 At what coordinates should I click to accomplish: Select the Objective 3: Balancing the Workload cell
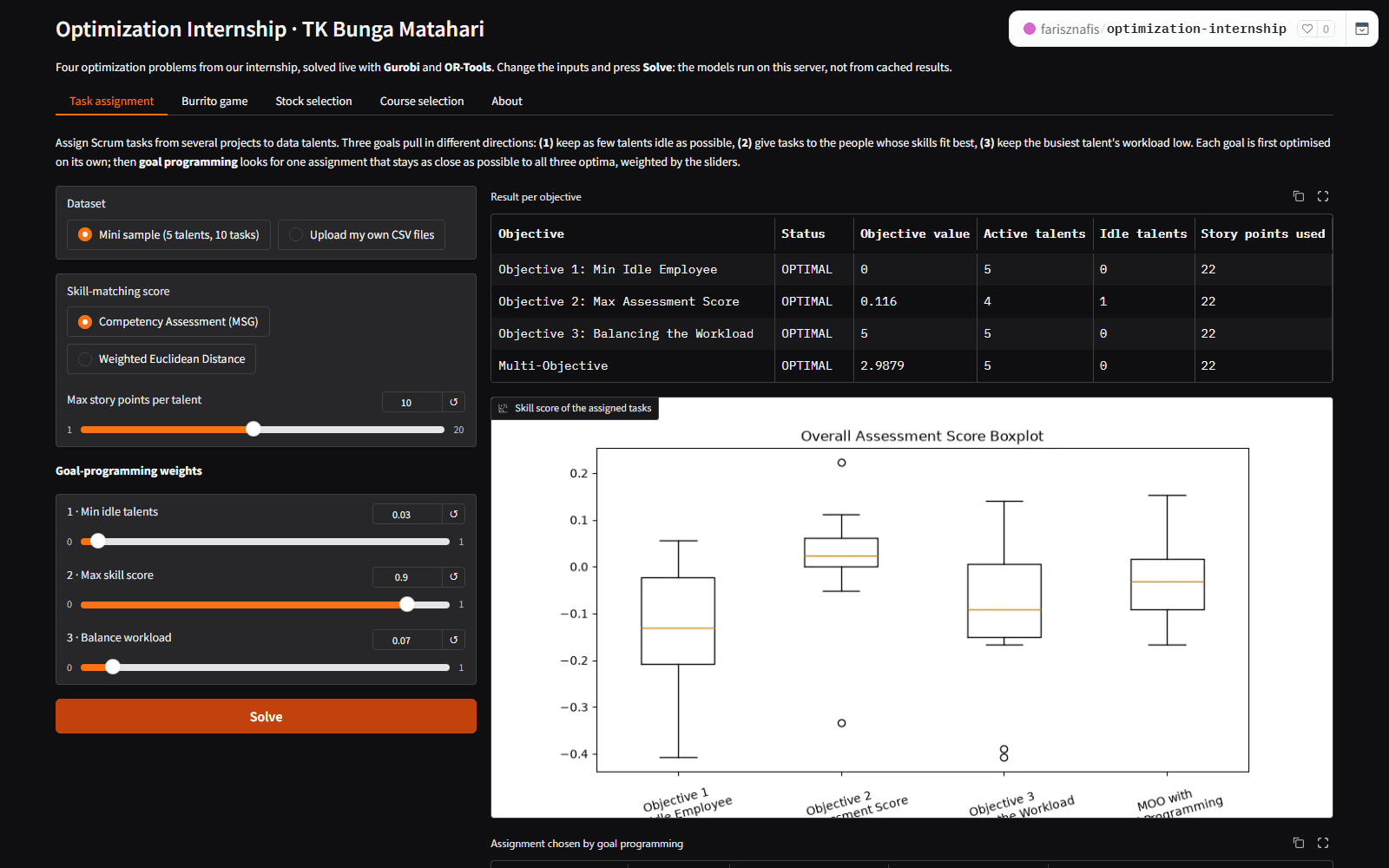point(632,333)
